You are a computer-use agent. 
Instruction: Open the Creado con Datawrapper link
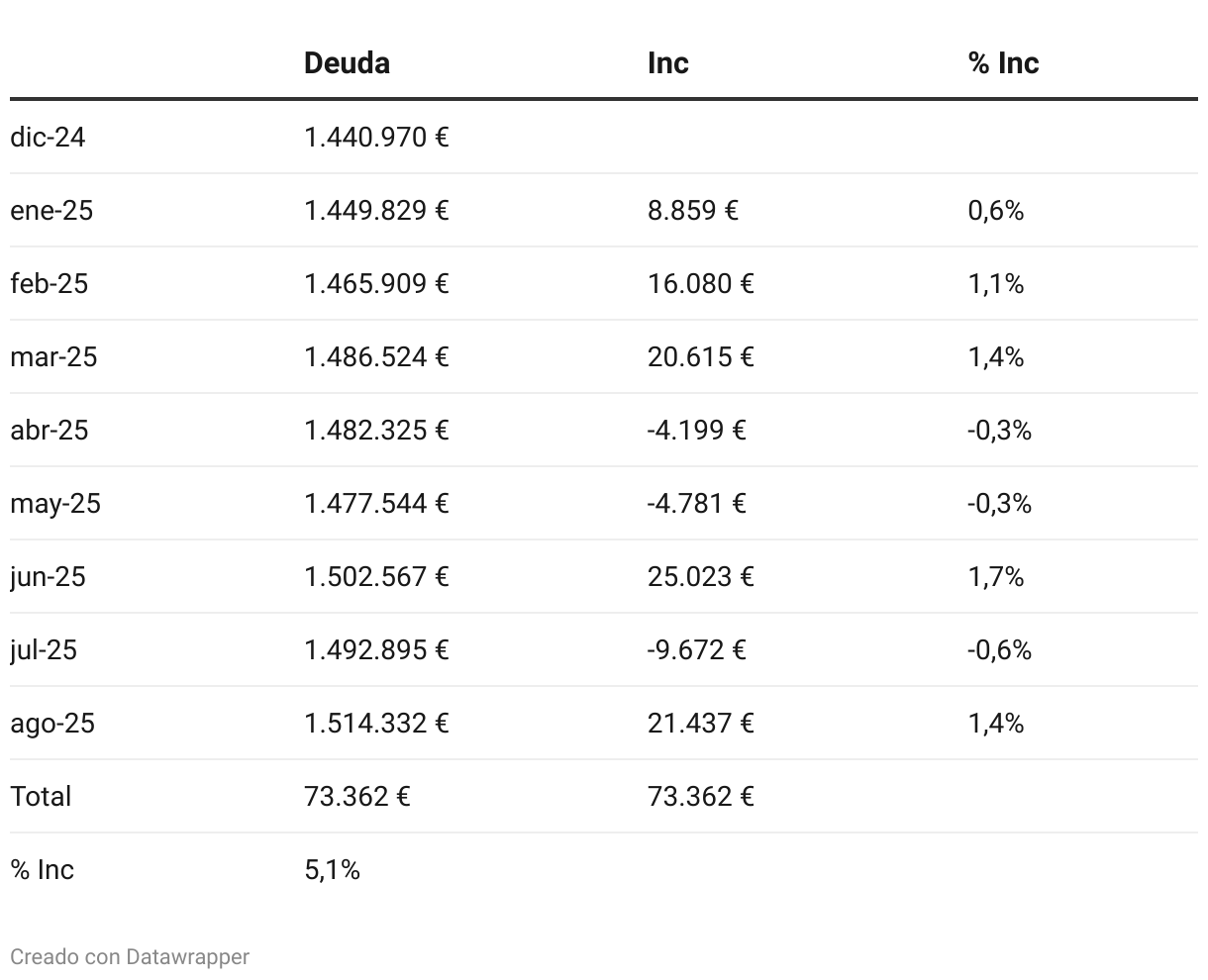(x=130, y=956)
